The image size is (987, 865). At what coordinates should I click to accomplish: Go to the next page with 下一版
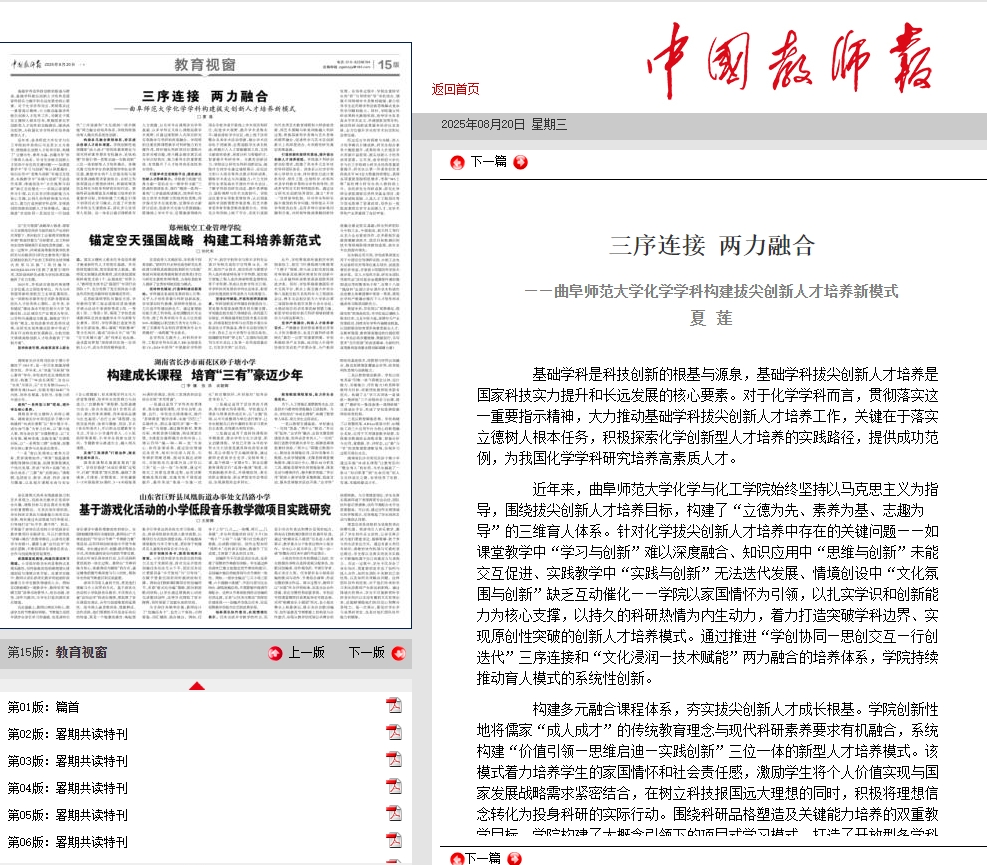365,653
